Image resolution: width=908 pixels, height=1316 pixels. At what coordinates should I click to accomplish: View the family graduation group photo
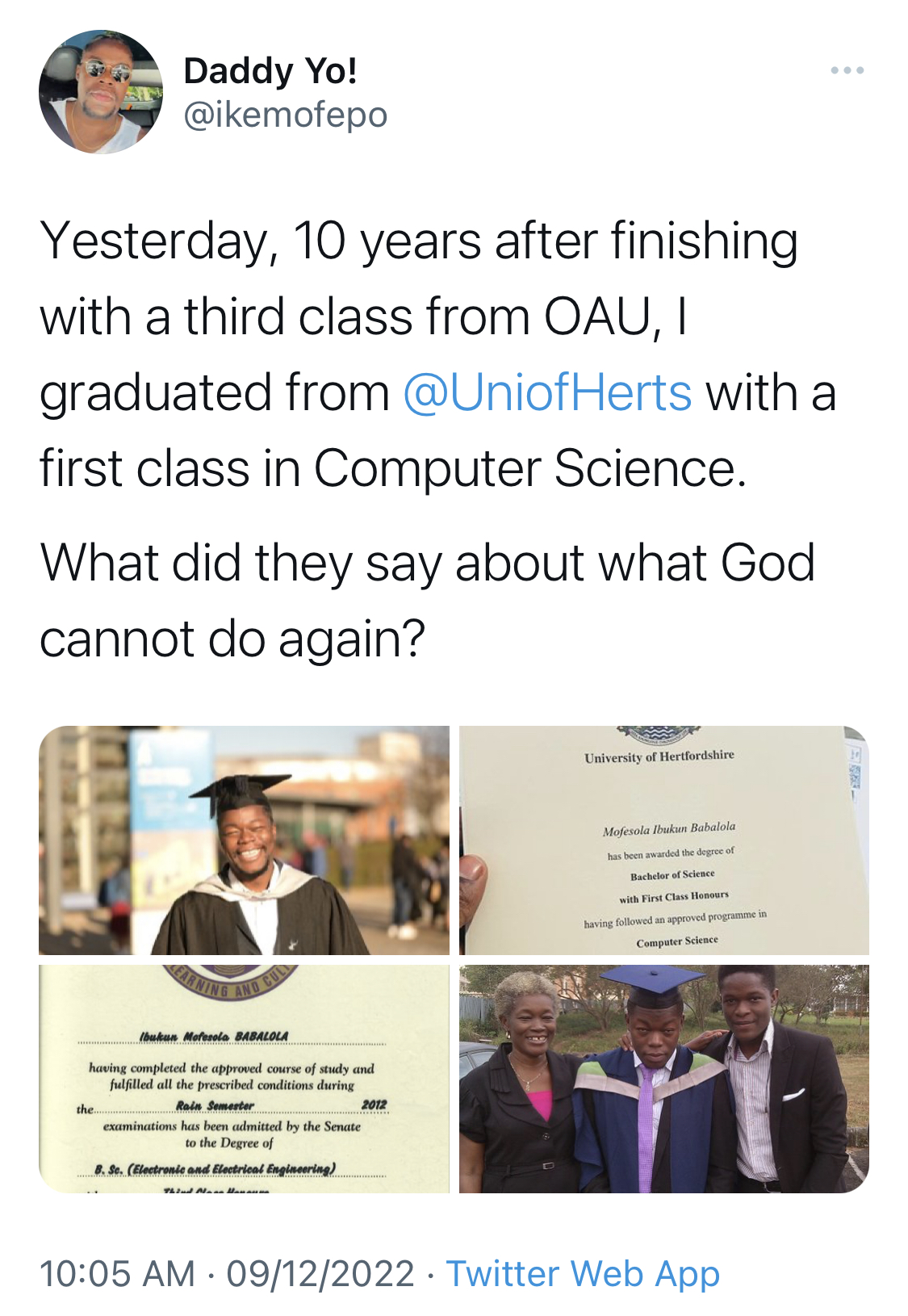664,1079
